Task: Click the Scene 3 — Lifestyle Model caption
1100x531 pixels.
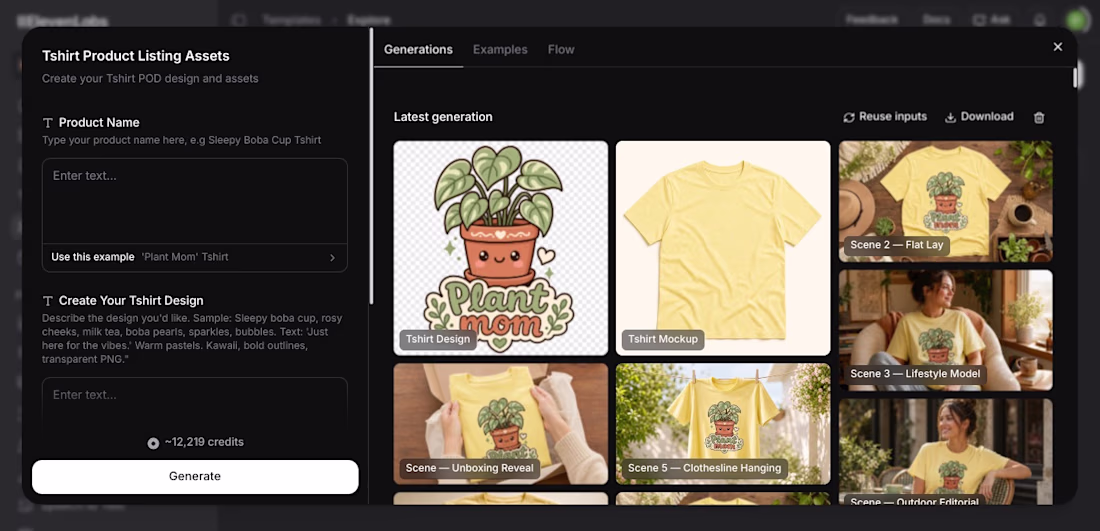Action: pyautogui.click(x=915, y=374)
